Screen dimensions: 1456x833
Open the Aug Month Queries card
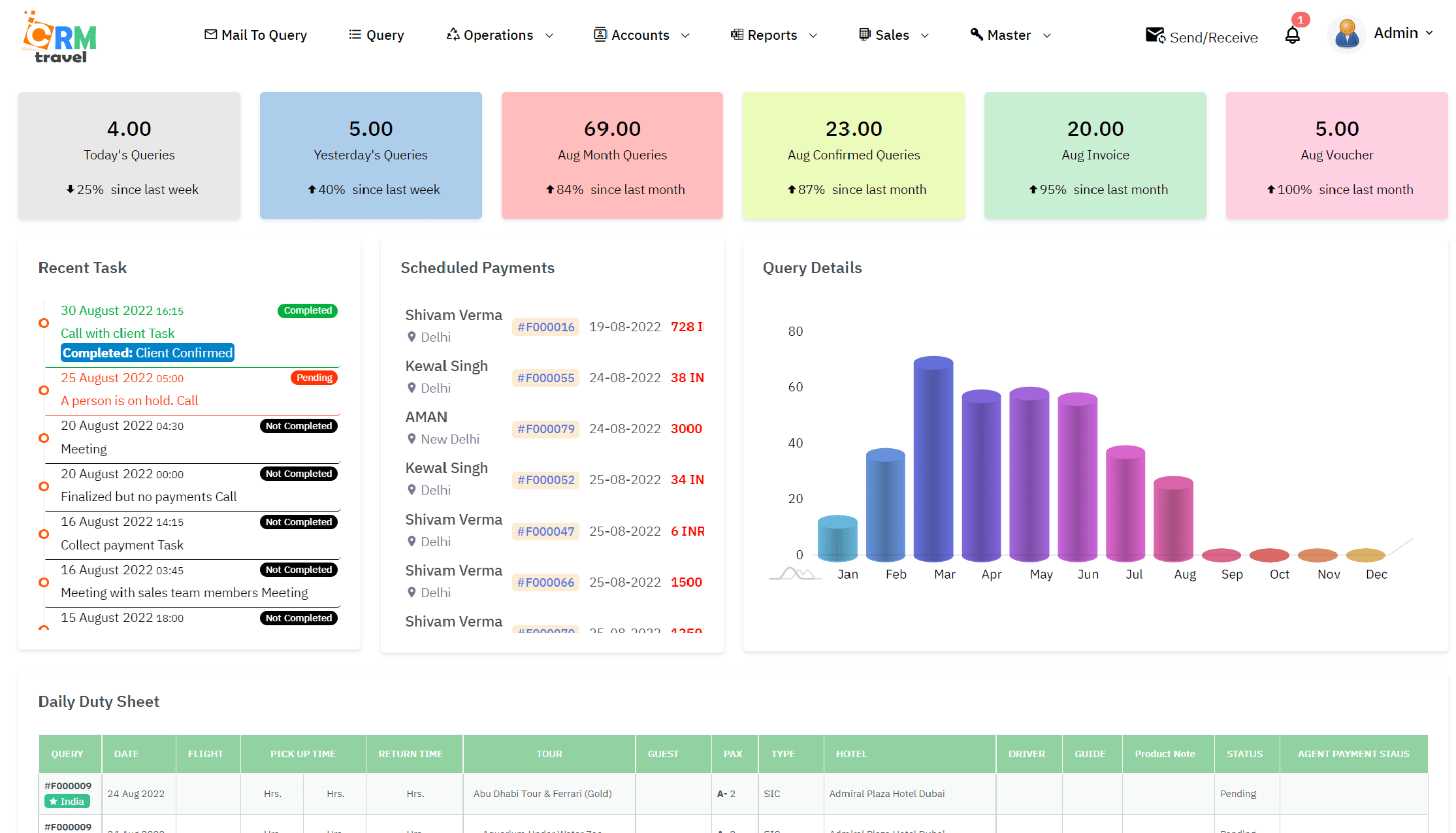612,155
